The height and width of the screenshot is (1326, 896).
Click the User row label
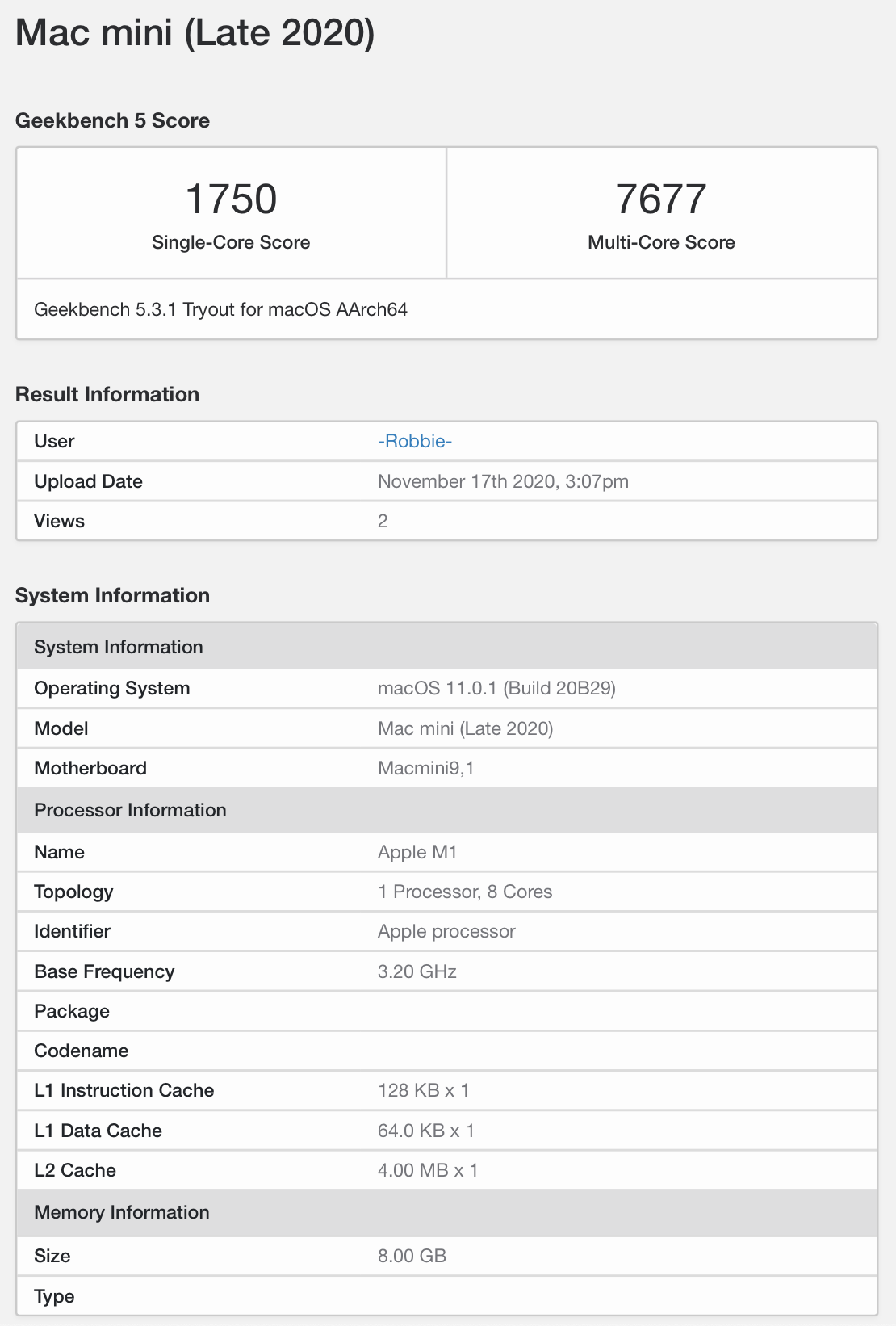pos(54,441)
